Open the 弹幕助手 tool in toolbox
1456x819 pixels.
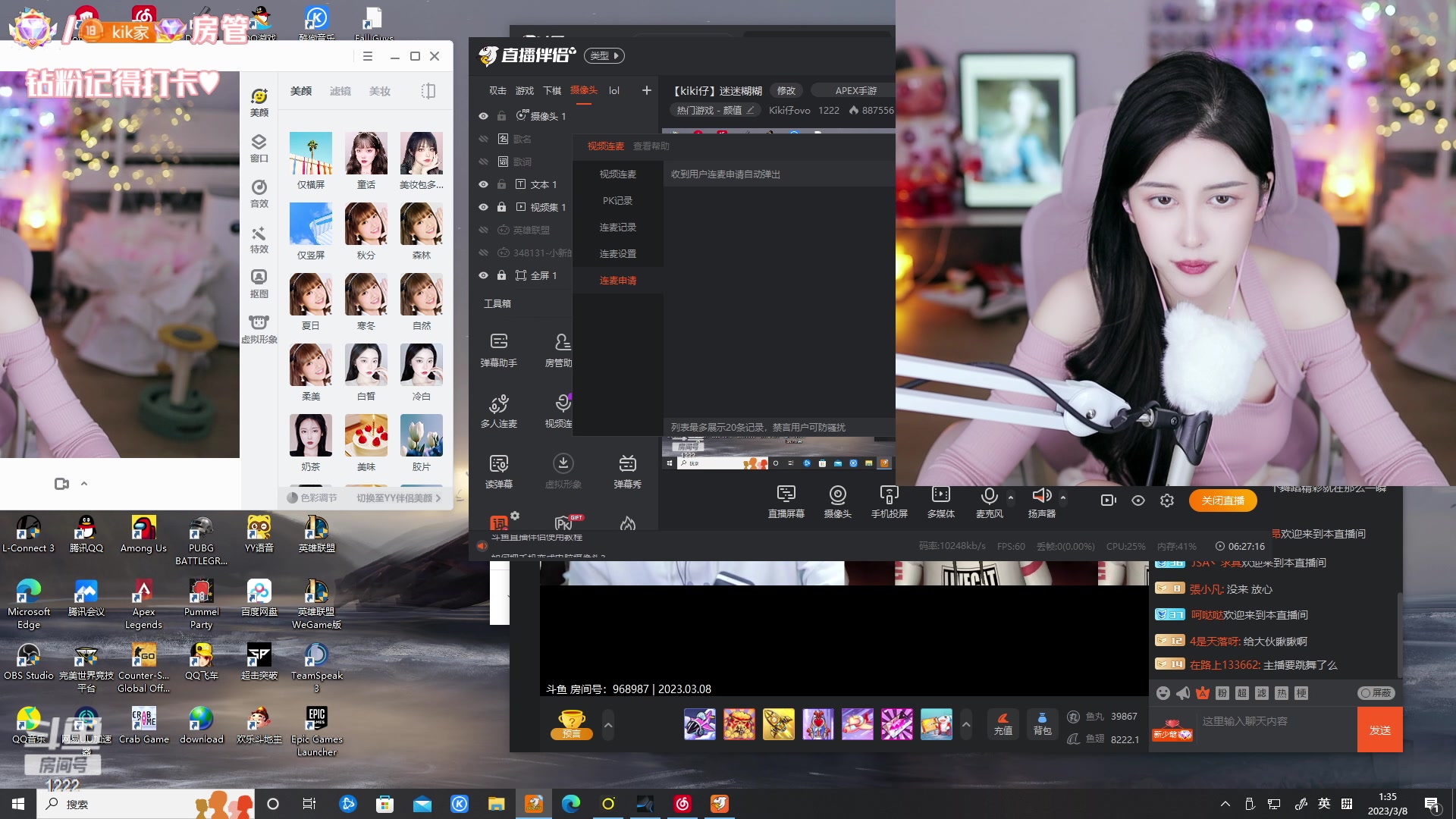[x=498, y=350]
